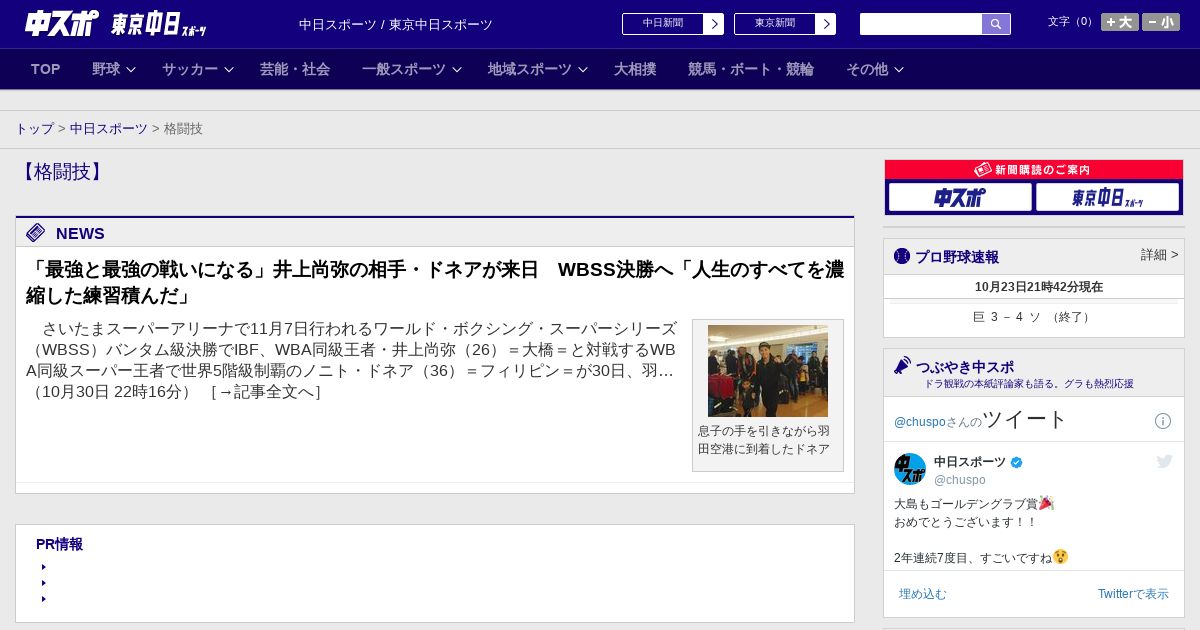
Task: Increase text size with 大 button
Action: [x=1120, y=22]
